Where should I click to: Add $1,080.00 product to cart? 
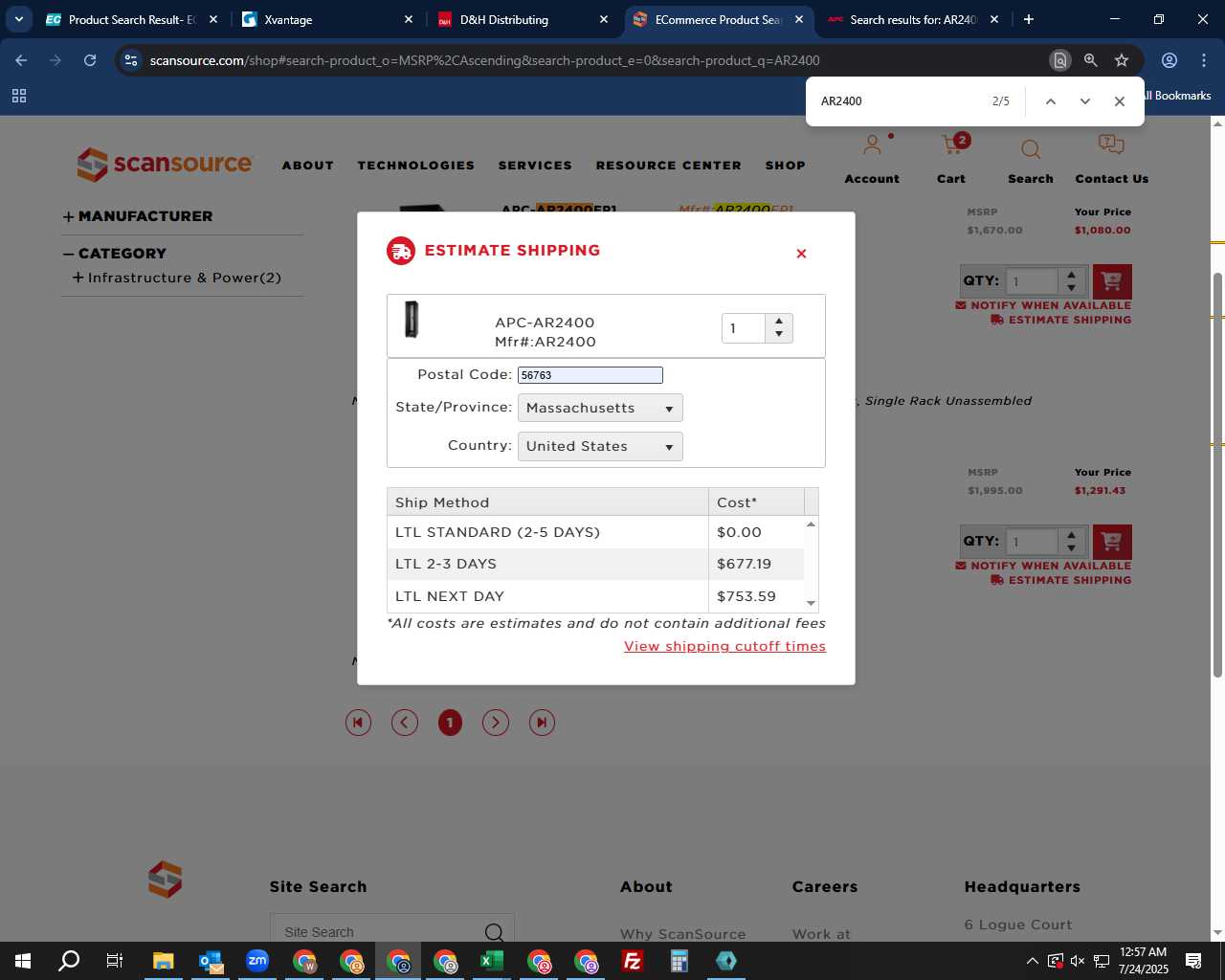1112,281
